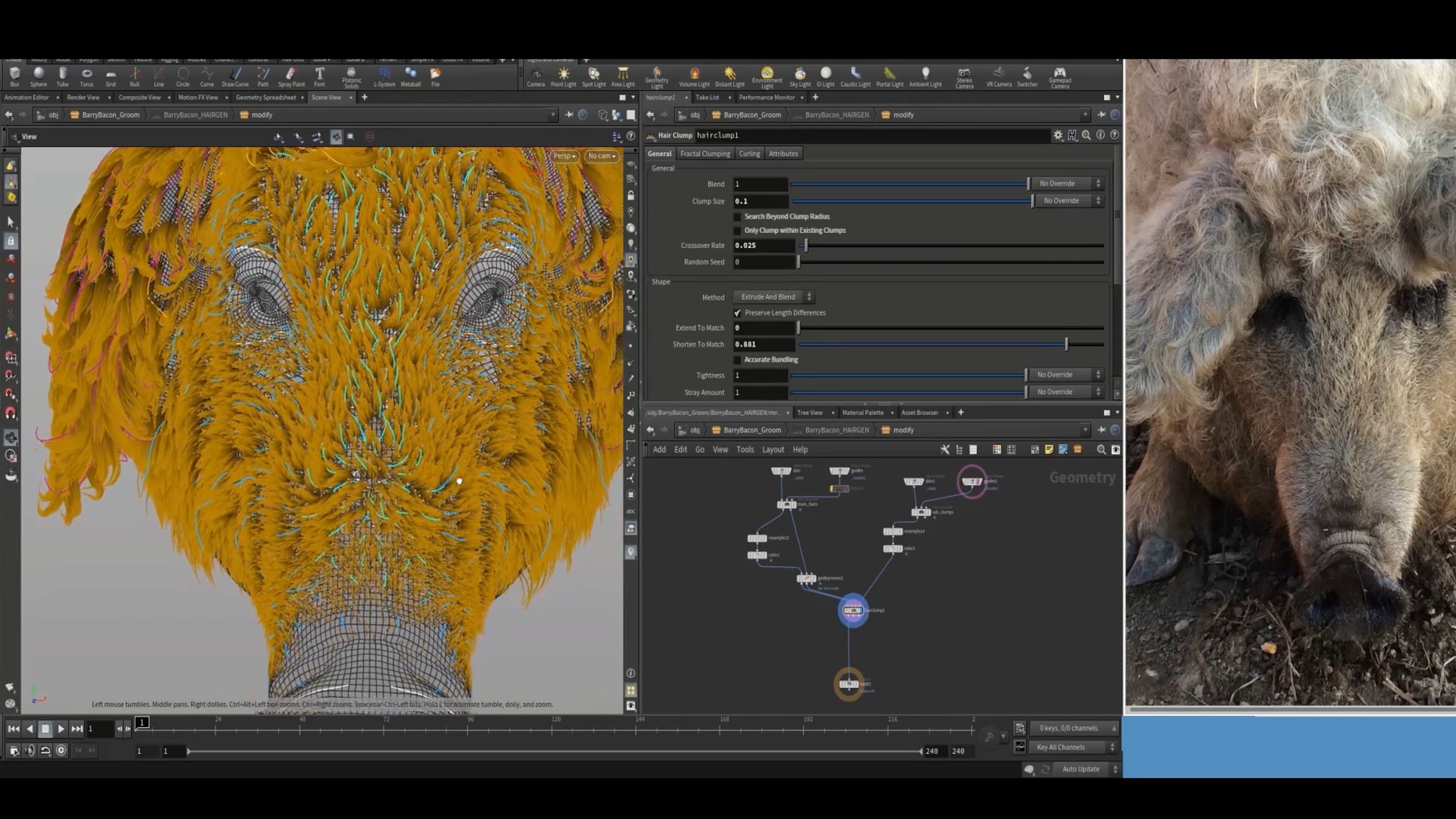Add a Camera from the shelf
Screen dimensions: 1456x819
536,77
